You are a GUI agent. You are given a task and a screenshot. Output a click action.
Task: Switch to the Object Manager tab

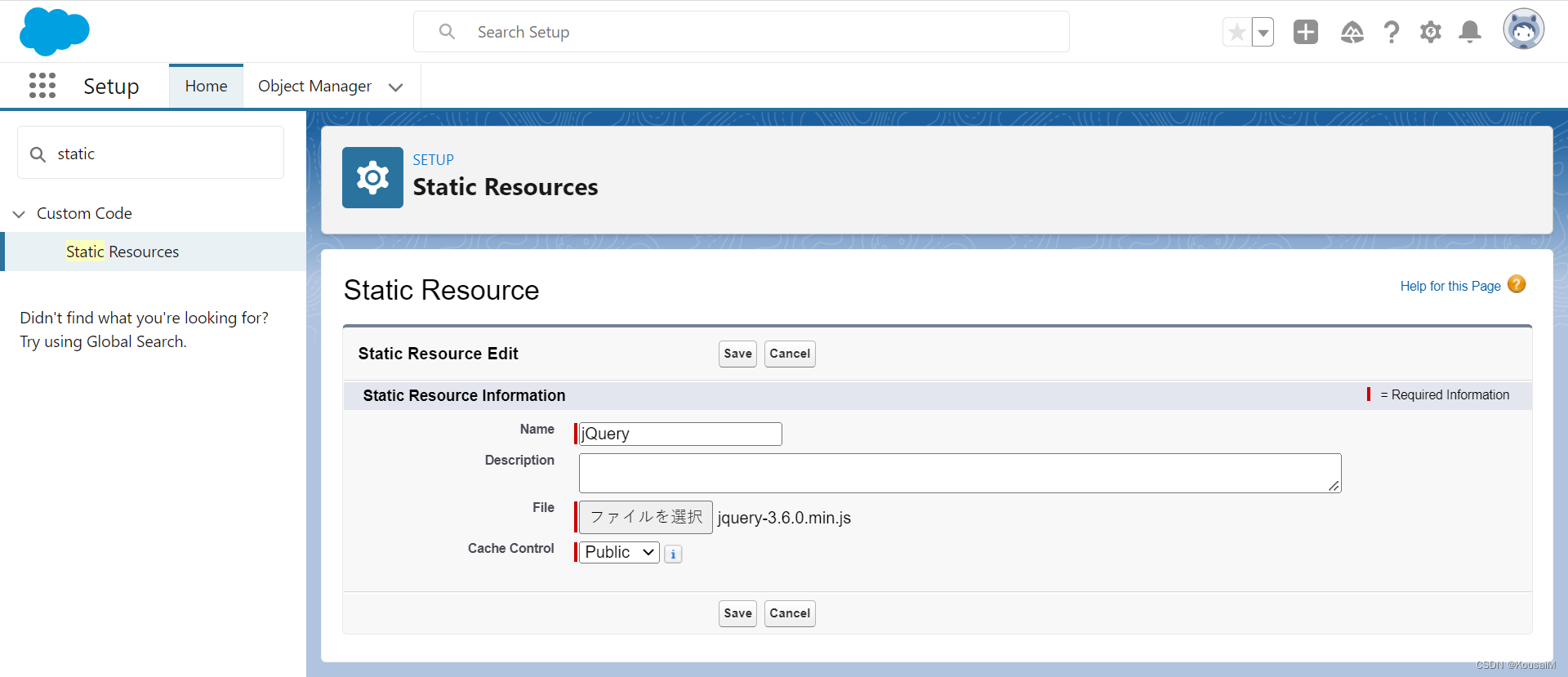(x=314, y=86)
